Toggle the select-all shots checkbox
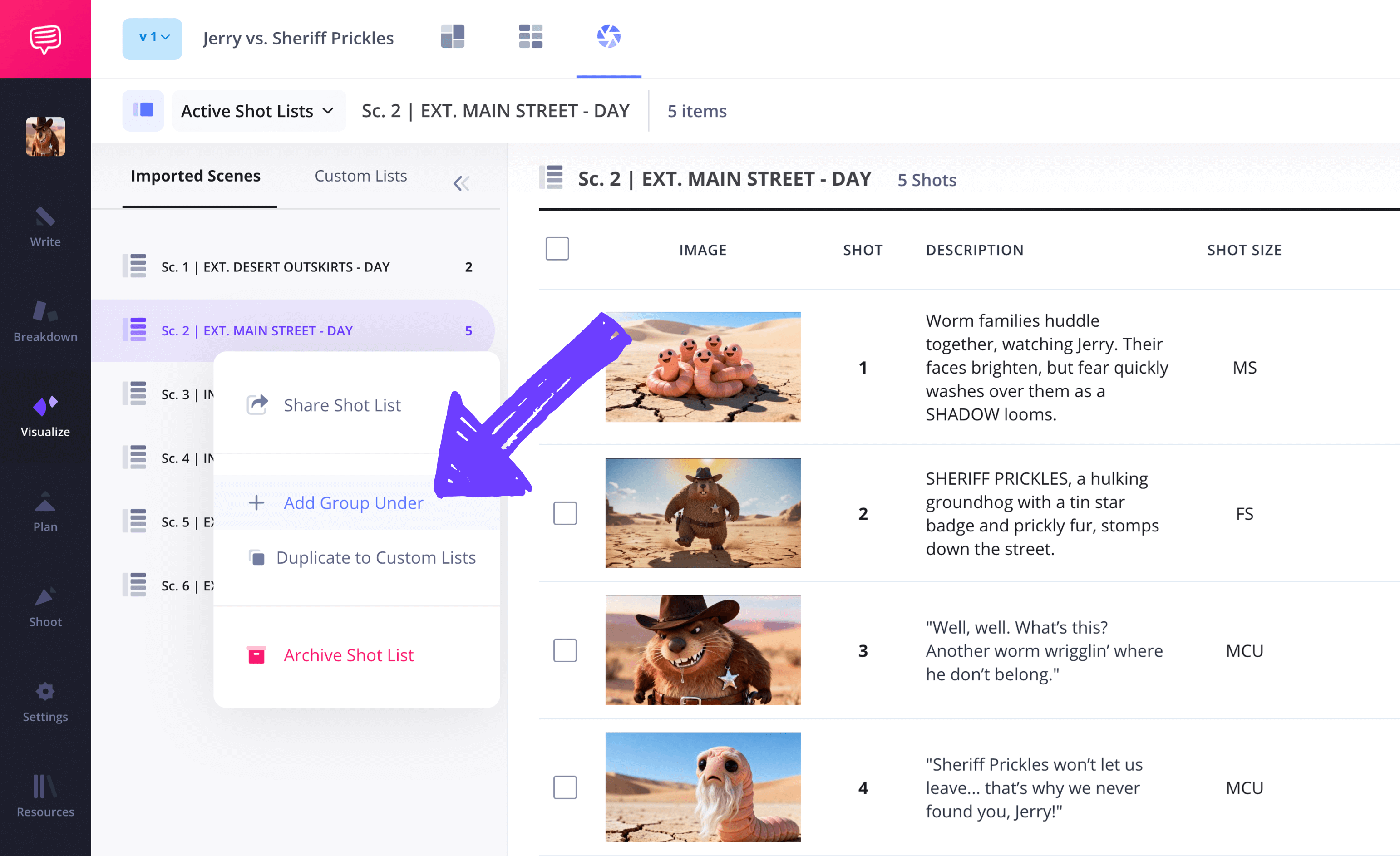The width and height of the screenshot is (1400, 856). (x=557, y=249)
